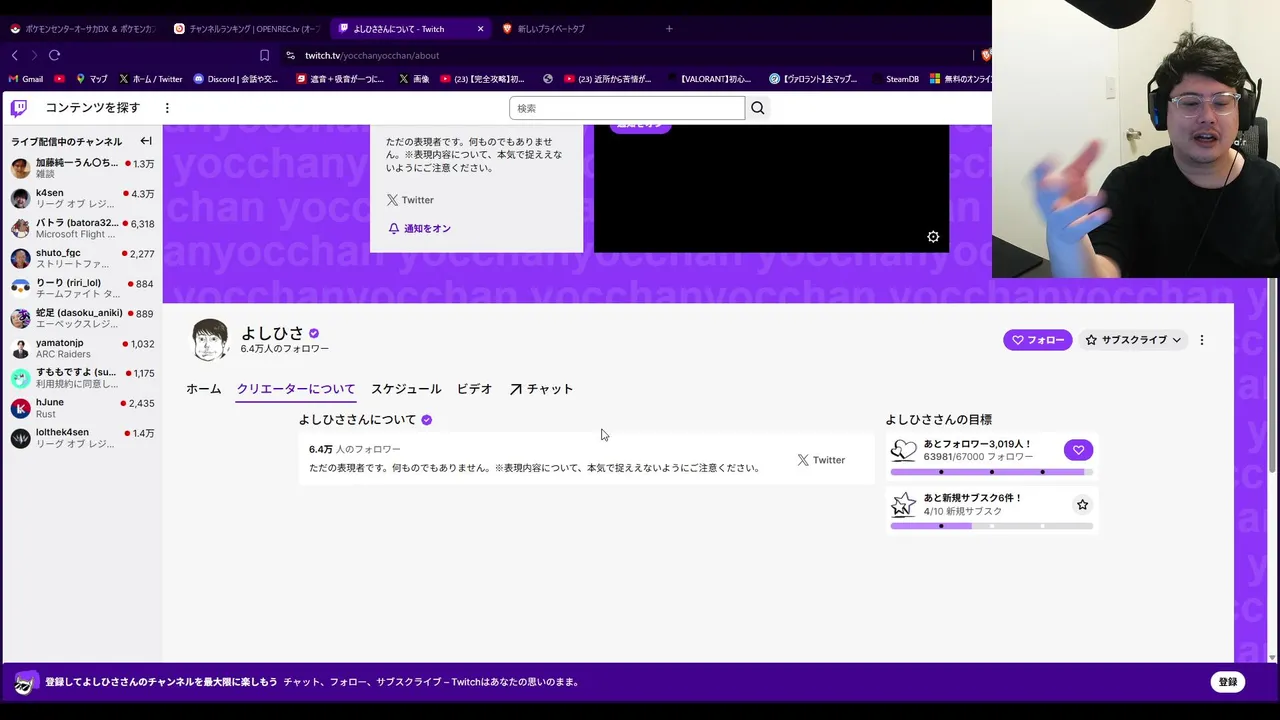Open Gmail bookmark
1280x720 pixels.
click(x=25, y=79)
